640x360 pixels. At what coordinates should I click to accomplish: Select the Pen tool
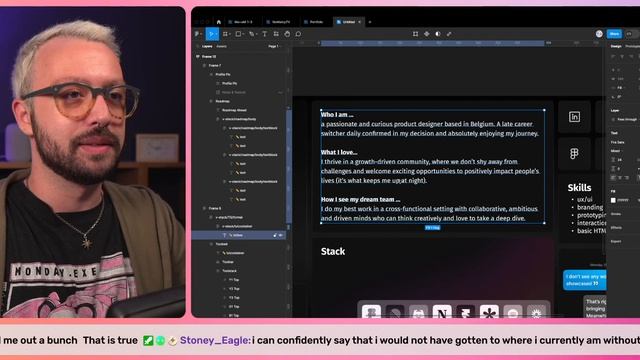click(251, 34)
